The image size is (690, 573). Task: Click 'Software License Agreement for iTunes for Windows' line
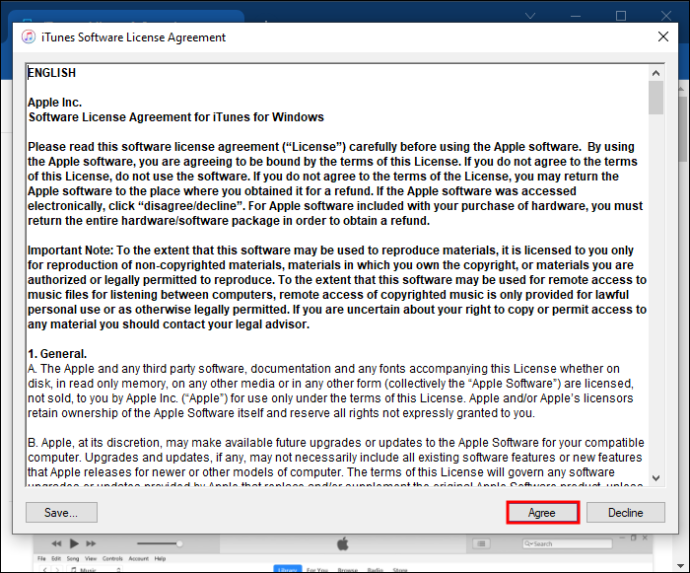(x=176, y=117)
